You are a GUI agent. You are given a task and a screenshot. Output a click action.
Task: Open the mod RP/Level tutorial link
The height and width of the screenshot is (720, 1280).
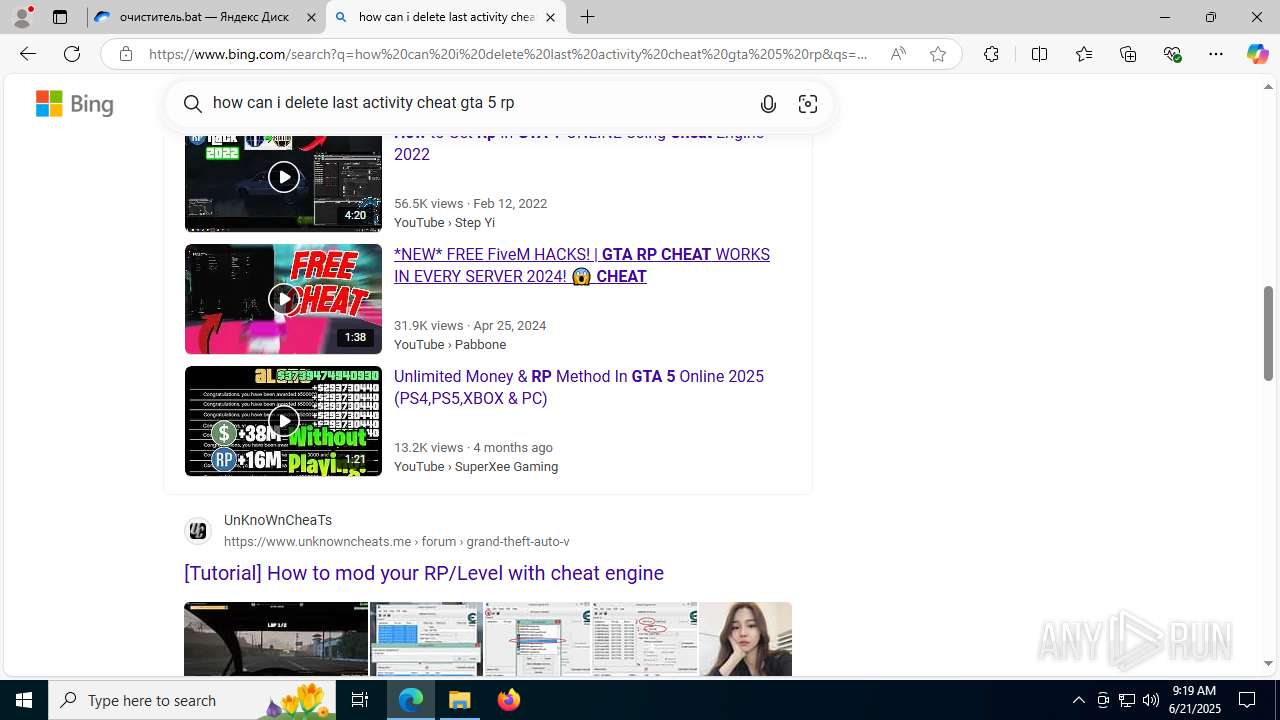coord(424,573)
